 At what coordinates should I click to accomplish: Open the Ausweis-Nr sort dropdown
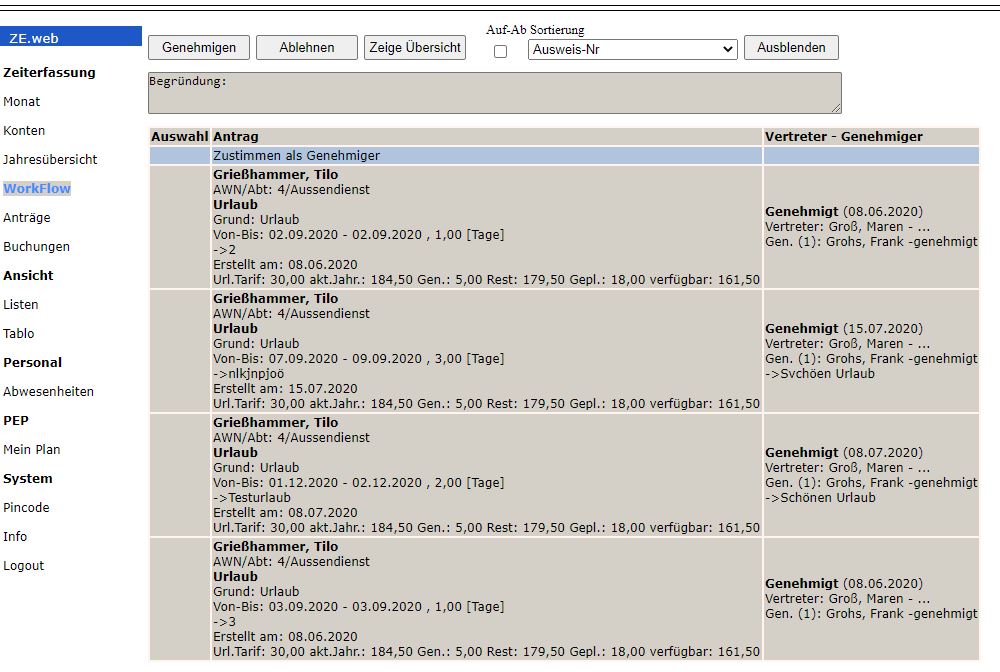(632, 49)
